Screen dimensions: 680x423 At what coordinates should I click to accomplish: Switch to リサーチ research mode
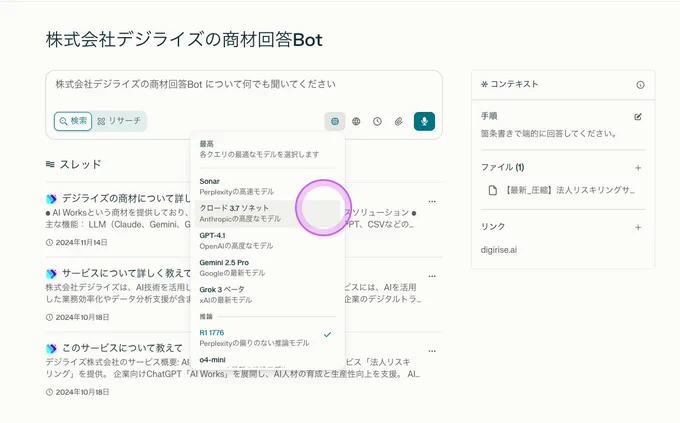click(119, 121)
